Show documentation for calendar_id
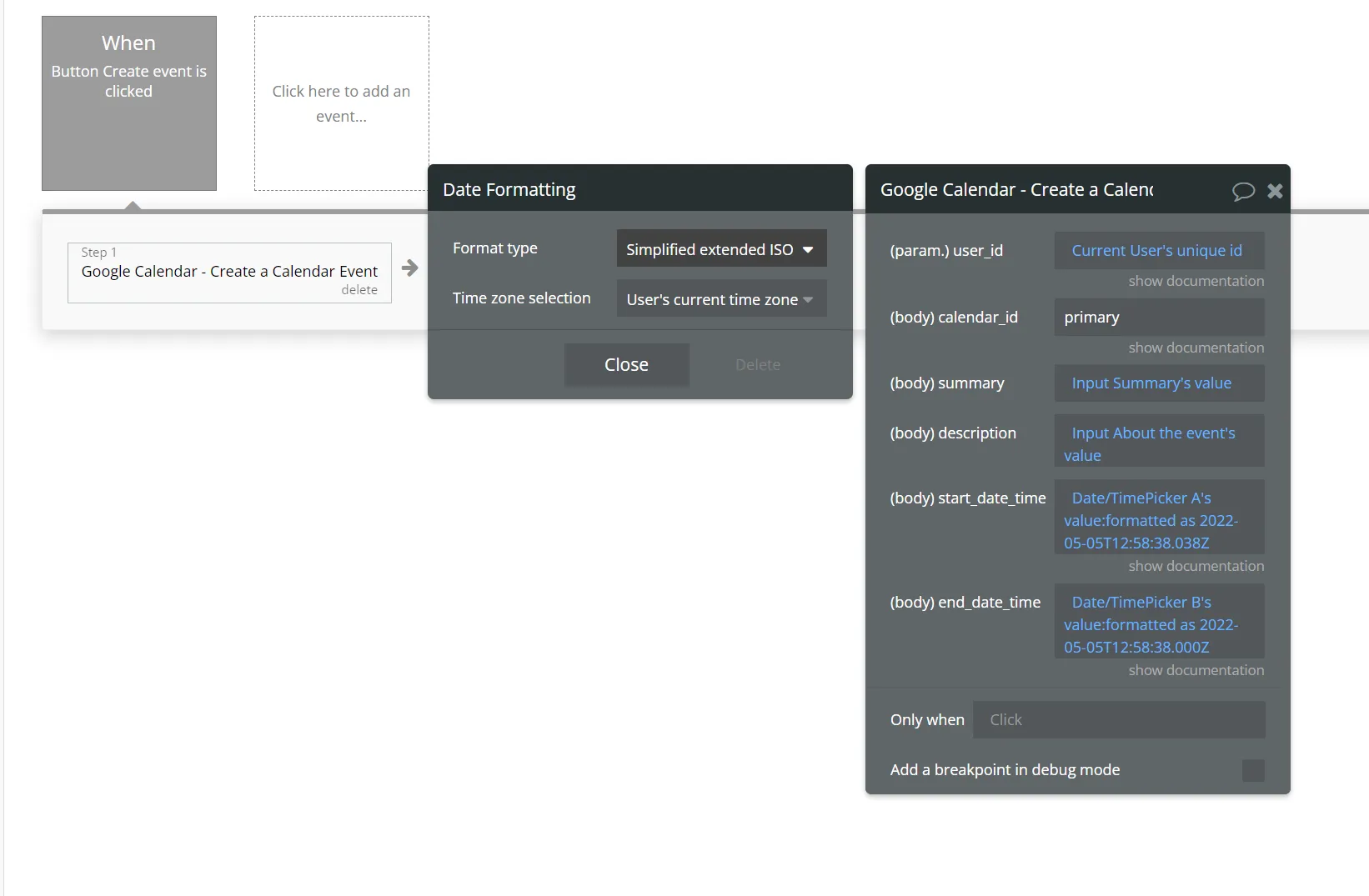Viewport: 1369px width, 896px height. click(1196, 348)
